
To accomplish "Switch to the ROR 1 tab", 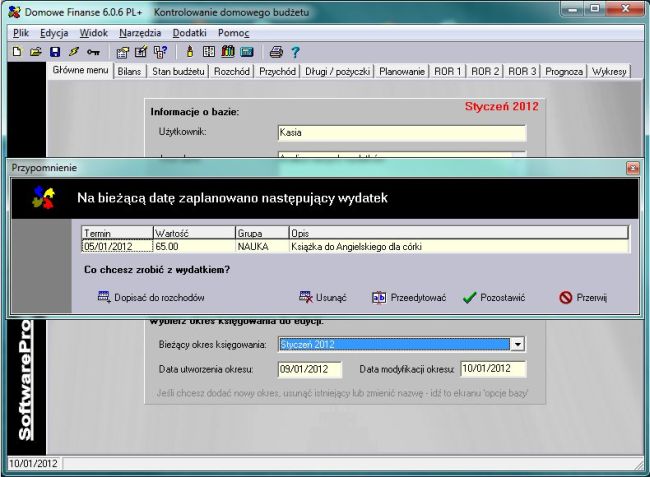I will tap(448, 71).
